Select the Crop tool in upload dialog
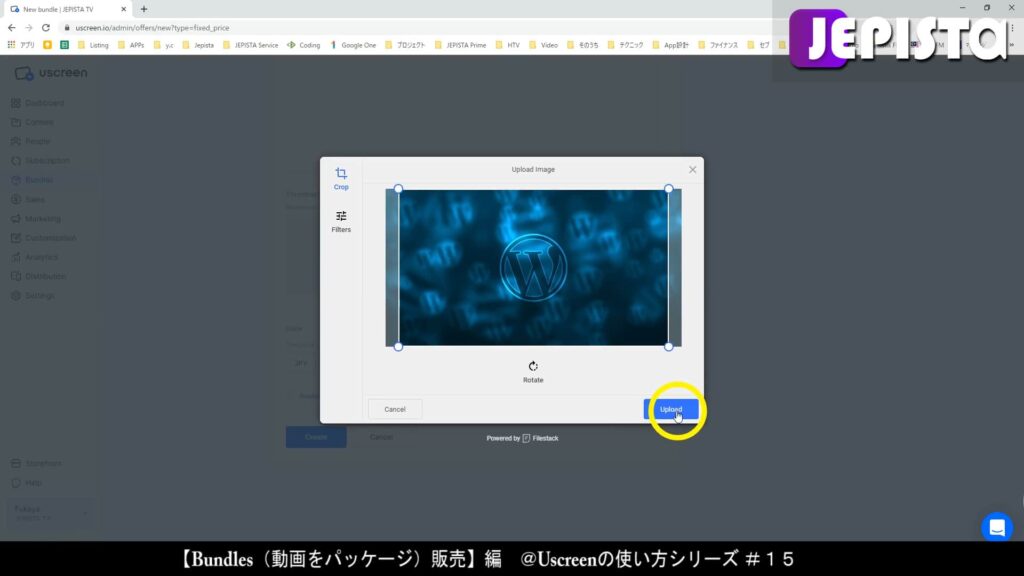The height and width of the screenshot is (576, 1024). tap(341, 178)
